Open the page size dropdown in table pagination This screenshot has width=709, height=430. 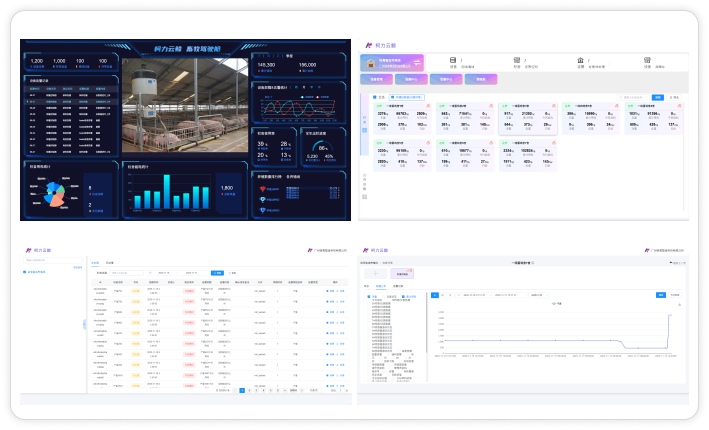[313, 390]
